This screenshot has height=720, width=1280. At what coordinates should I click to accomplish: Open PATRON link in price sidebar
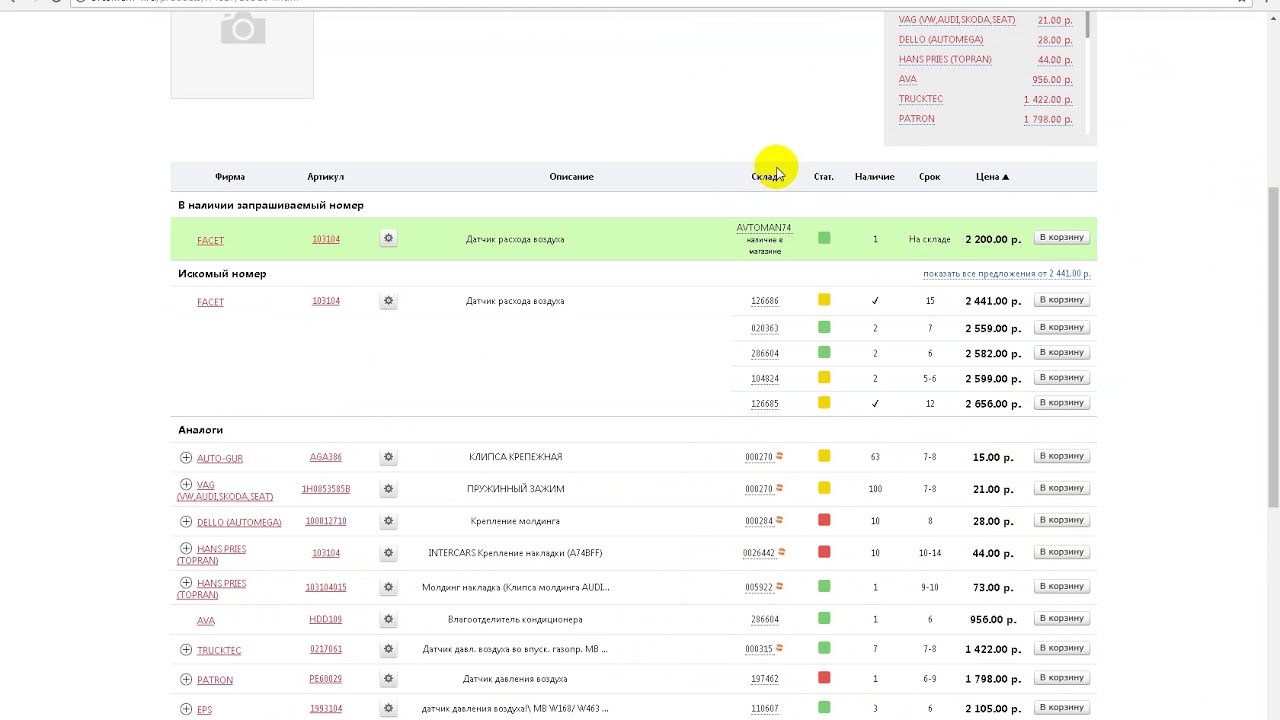coord(917,119)
